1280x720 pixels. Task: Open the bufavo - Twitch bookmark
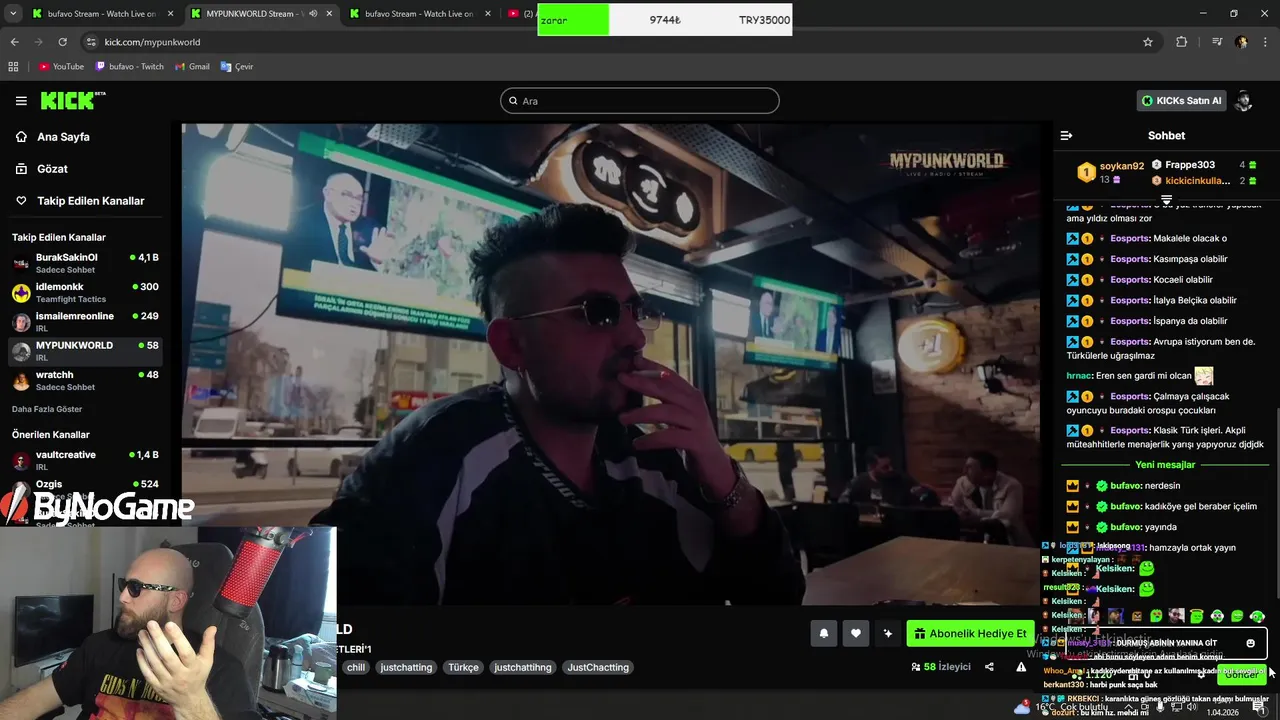(x=129, y=67)
